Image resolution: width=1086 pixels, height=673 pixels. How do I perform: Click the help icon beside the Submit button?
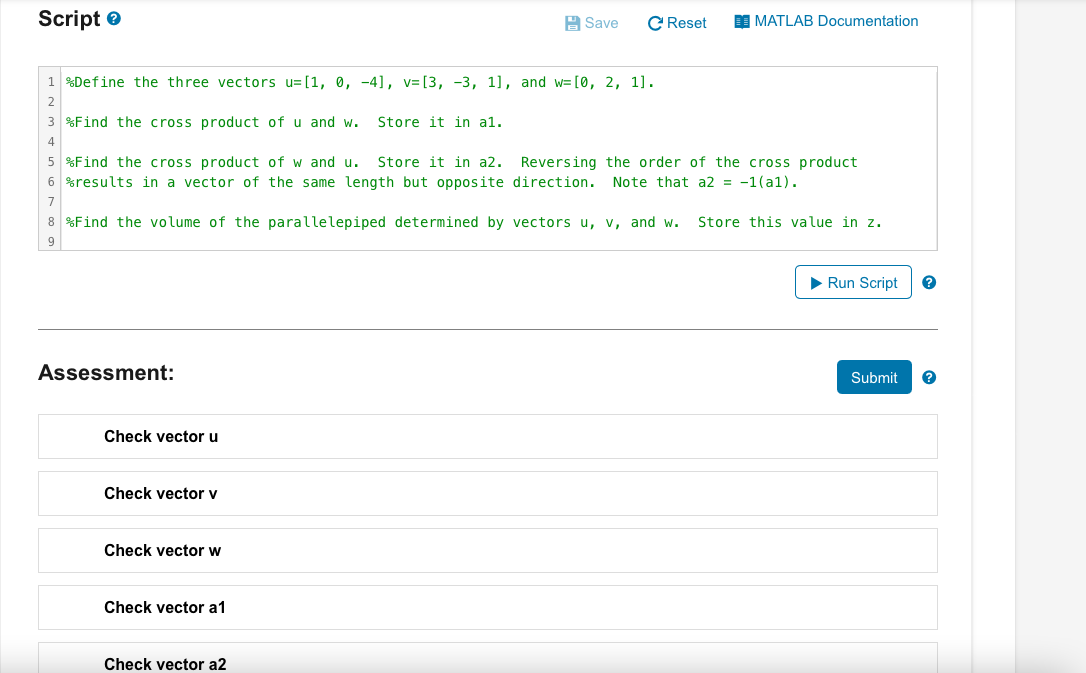928,377
